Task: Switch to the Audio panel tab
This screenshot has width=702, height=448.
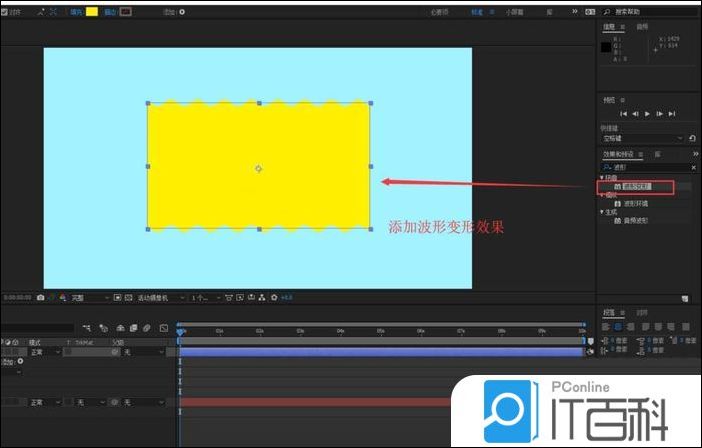Action: [x=642, y=27]
